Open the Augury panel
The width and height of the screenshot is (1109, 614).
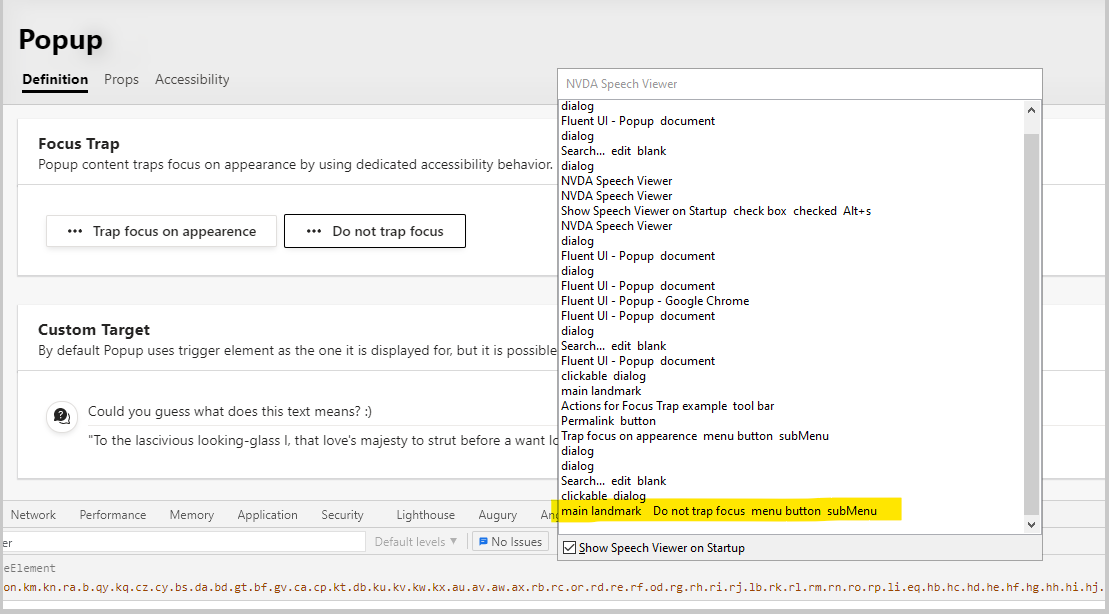tap(497, 514)
